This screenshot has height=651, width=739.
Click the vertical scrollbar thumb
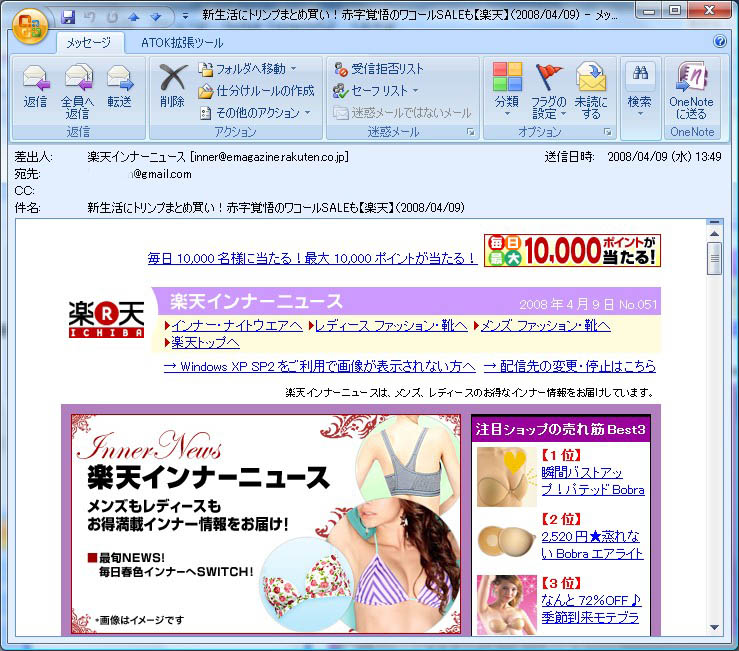pyautogui.click(x=714, y=258)
